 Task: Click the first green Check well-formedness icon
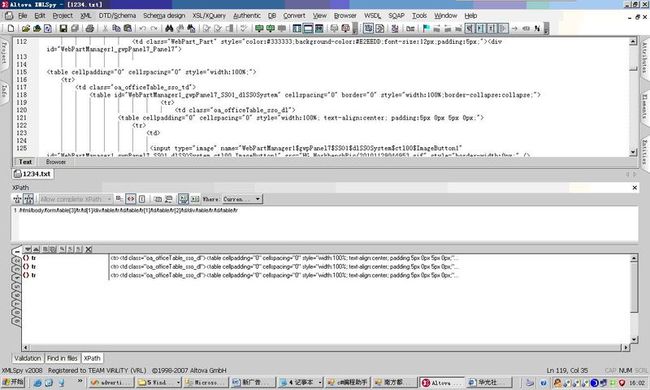tap(259, 28)
